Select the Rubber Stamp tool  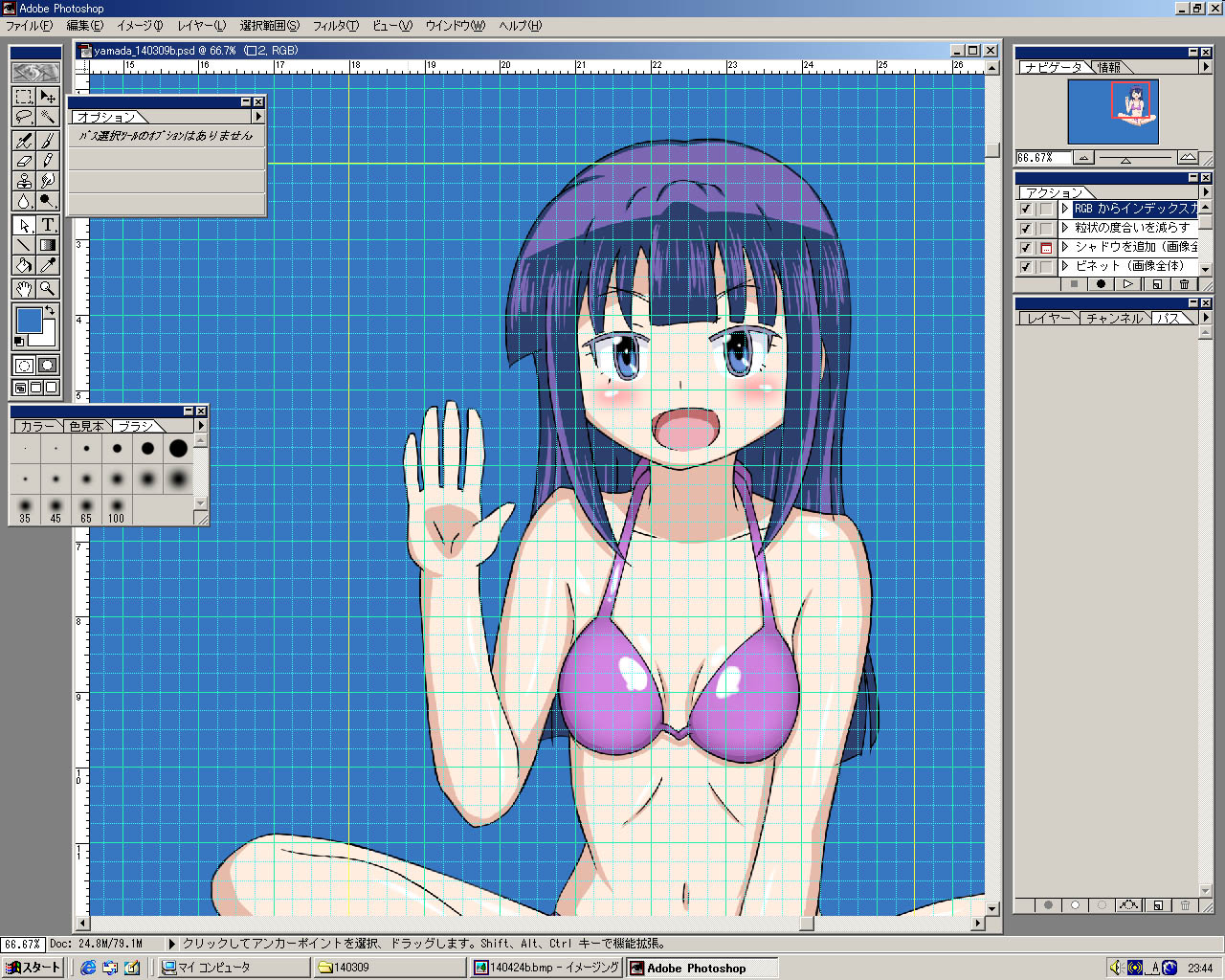point(24,181)
